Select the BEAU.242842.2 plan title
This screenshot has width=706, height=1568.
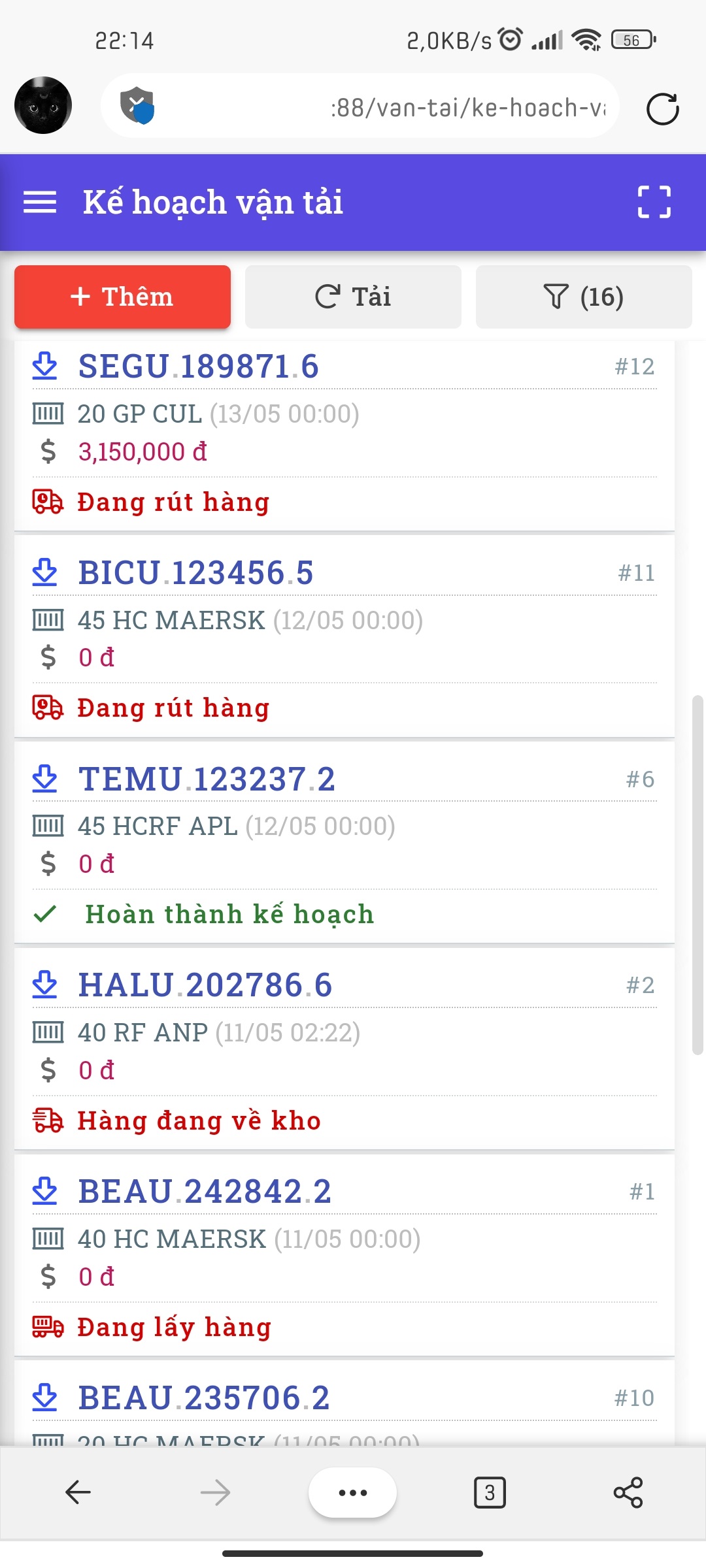[x=205, y=1192]
